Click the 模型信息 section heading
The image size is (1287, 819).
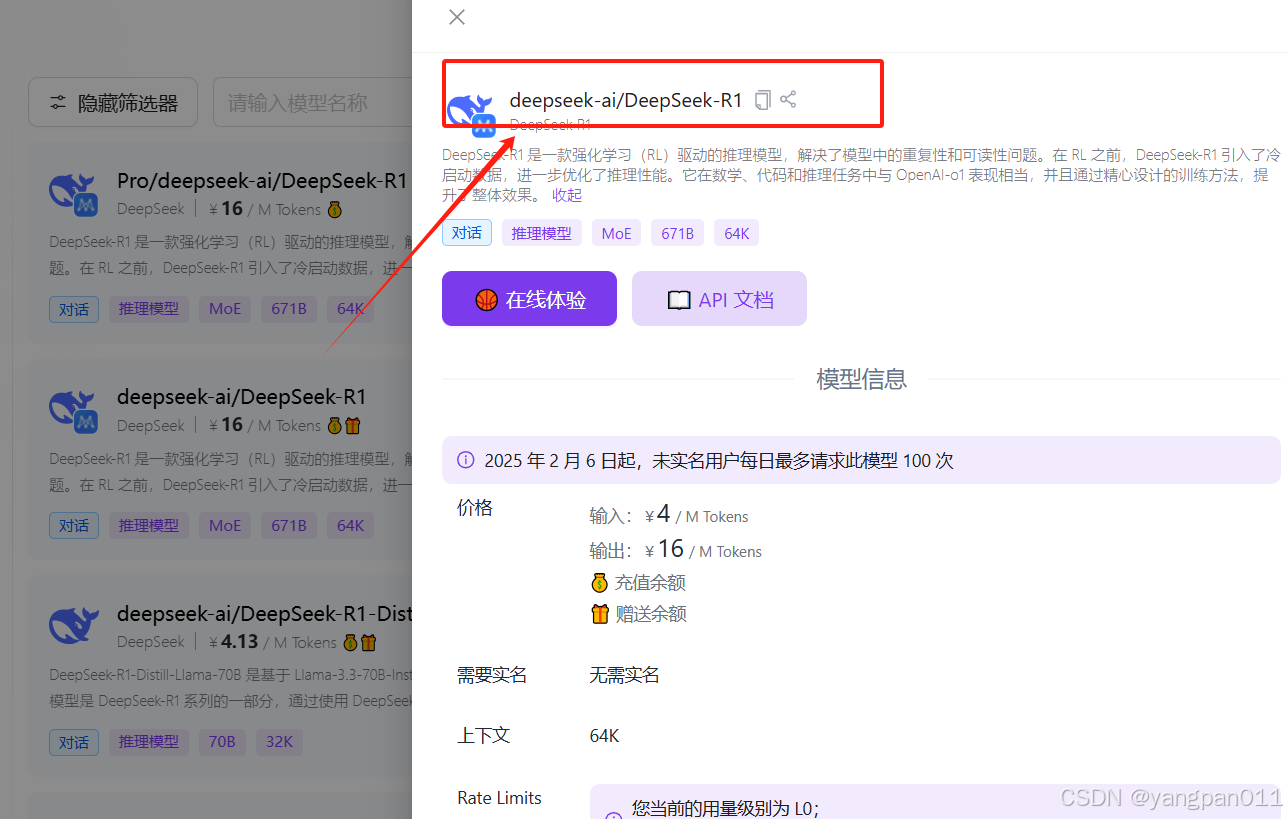(861, 379)
